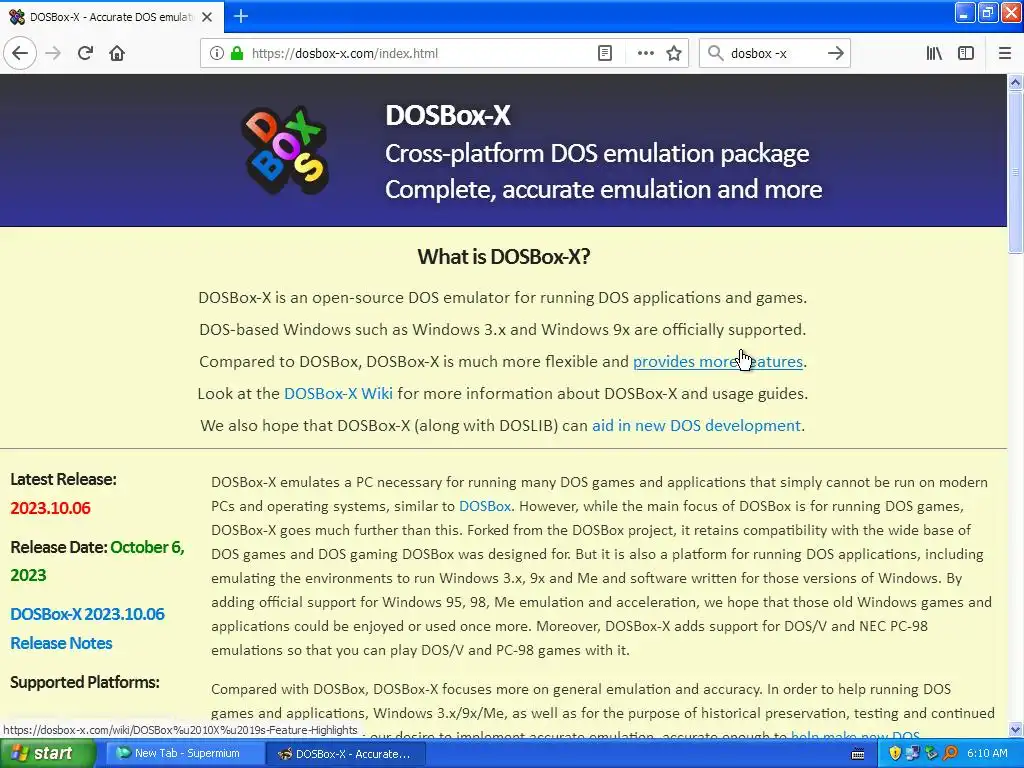Click the 6:10 AM taskbar clock
1024x768 pixels.
point(987,753)
